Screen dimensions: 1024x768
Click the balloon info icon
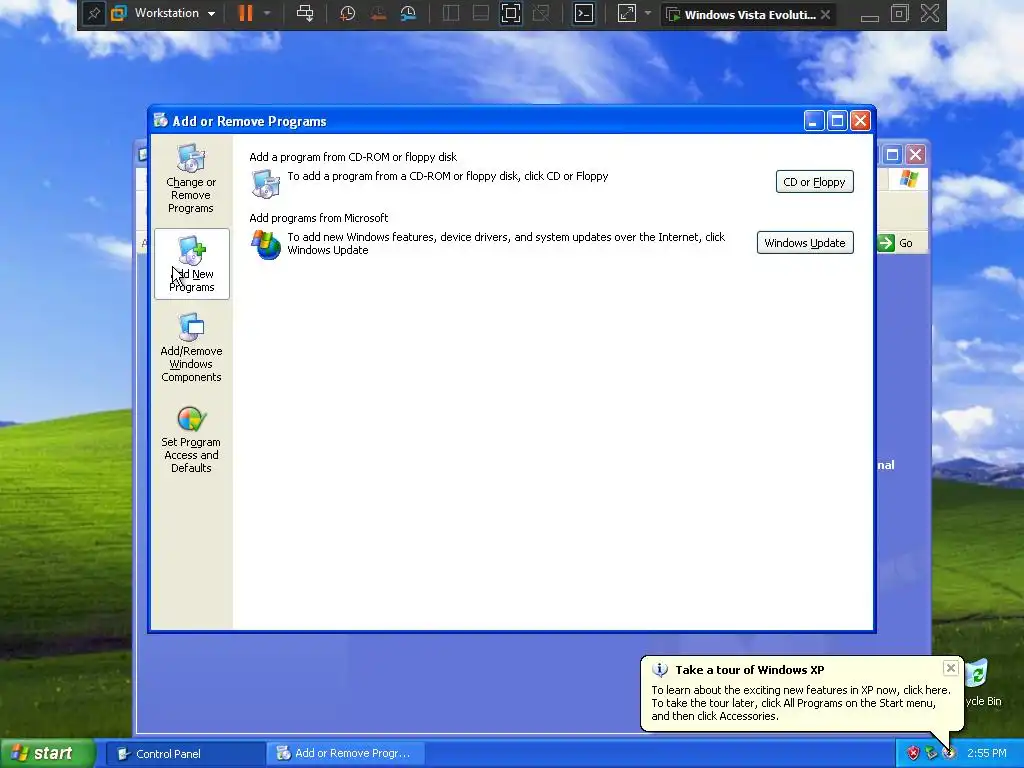click(x=660, y=669)
